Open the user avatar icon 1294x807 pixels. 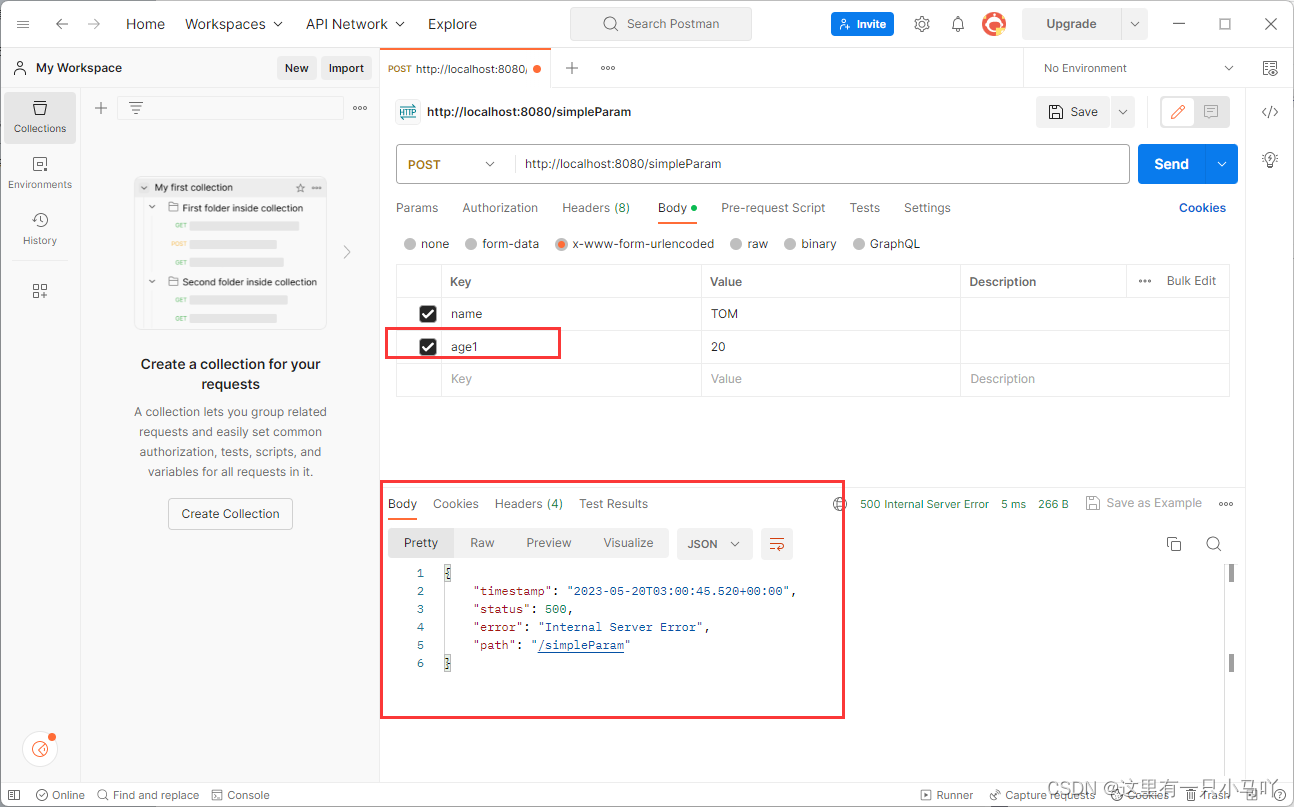tap(994, 24)
